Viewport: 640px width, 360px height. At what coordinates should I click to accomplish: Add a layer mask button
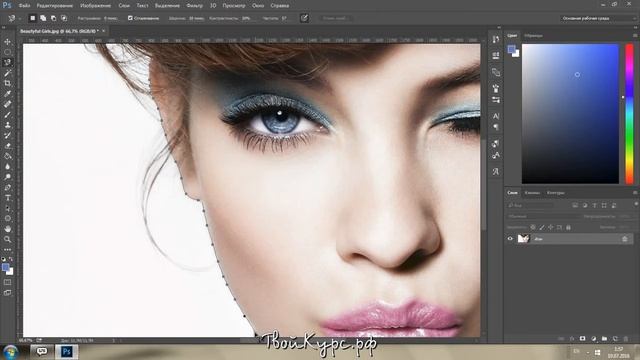[x=582, y=339]
